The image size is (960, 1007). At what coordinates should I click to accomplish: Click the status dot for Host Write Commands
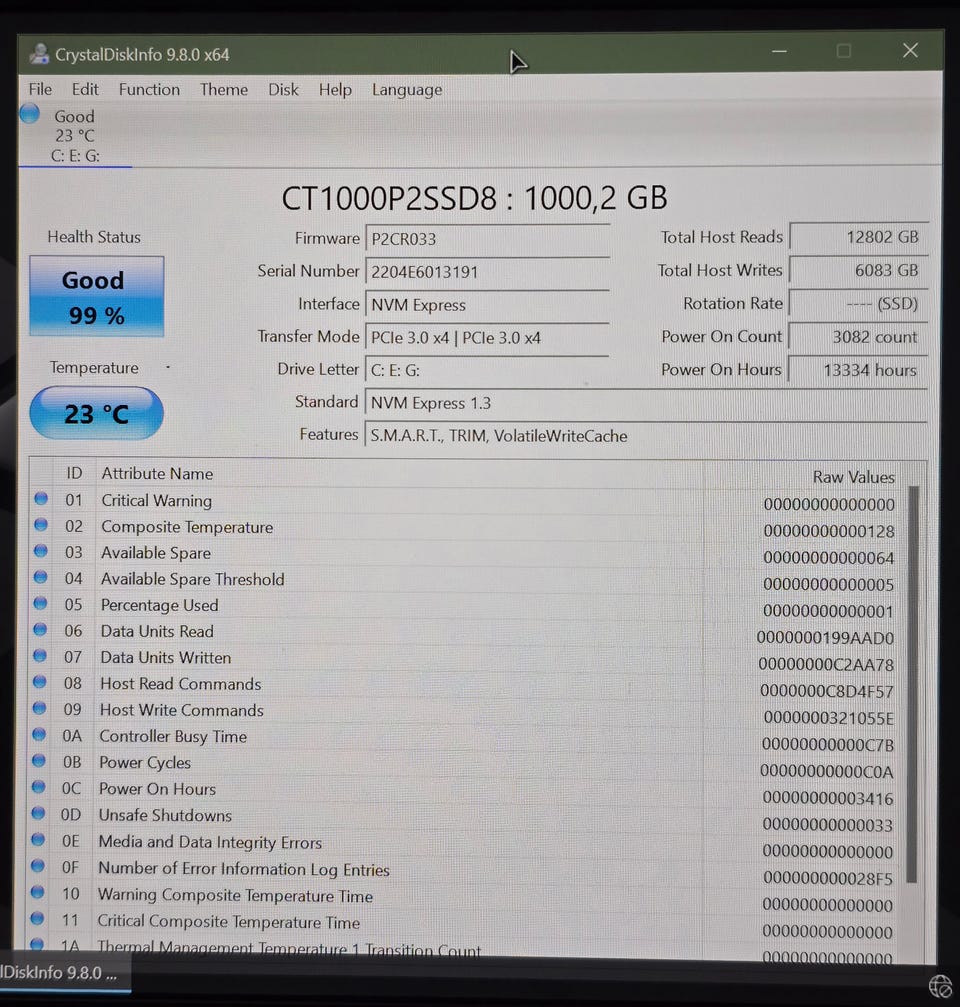point(39,708)
